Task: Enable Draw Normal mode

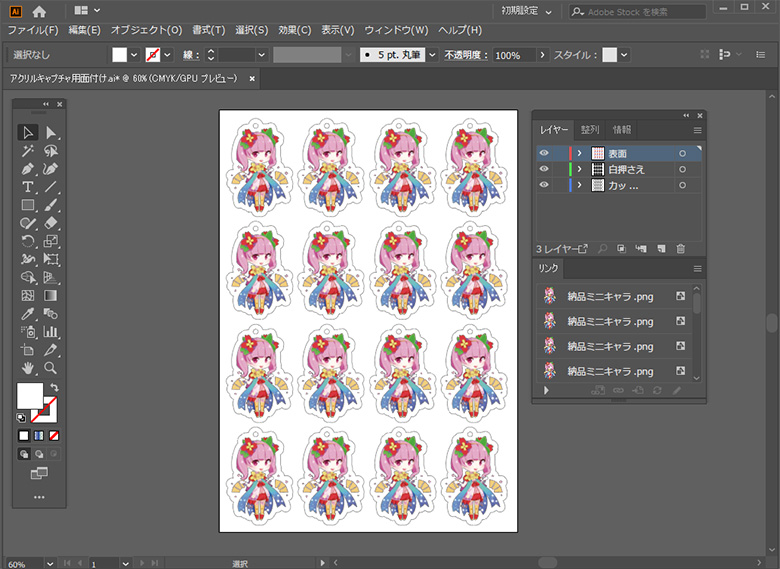Action: (24, 454)
